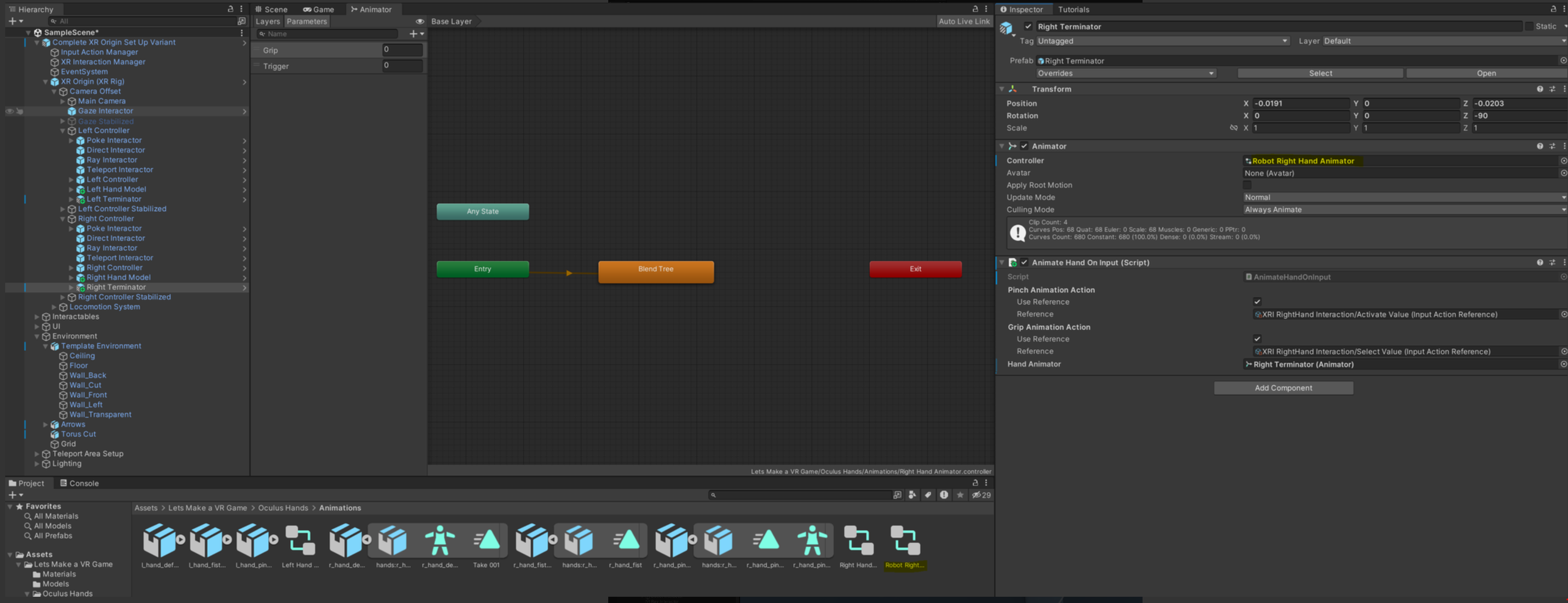
Task: Toggle the Apply Root Motion checkbox
Action: click(x=1247, y=185)
